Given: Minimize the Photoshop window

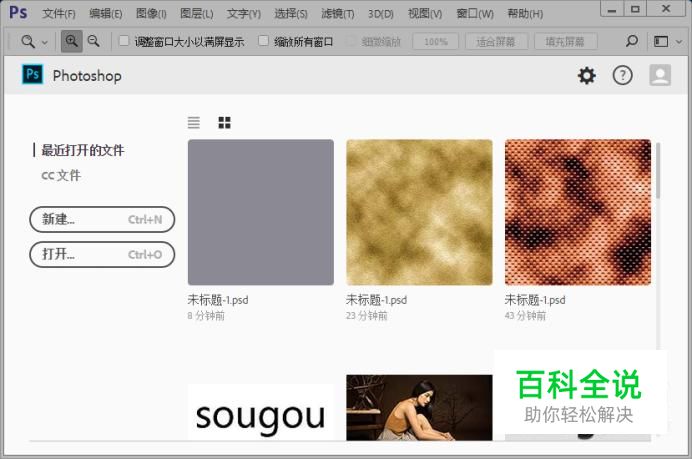Looking at the screenshot, I should [612, 9].
